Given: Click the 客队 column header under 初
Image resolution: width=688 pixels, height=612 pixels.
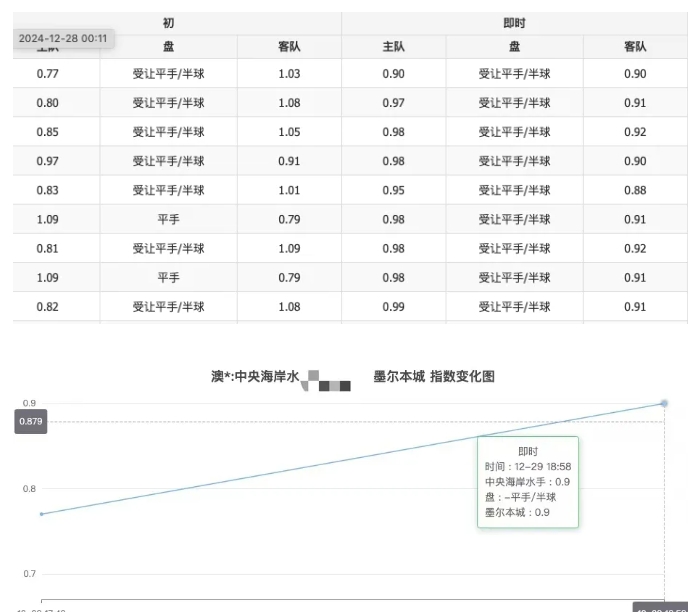Looking at the screenshot, I should (x=290, y=47).
